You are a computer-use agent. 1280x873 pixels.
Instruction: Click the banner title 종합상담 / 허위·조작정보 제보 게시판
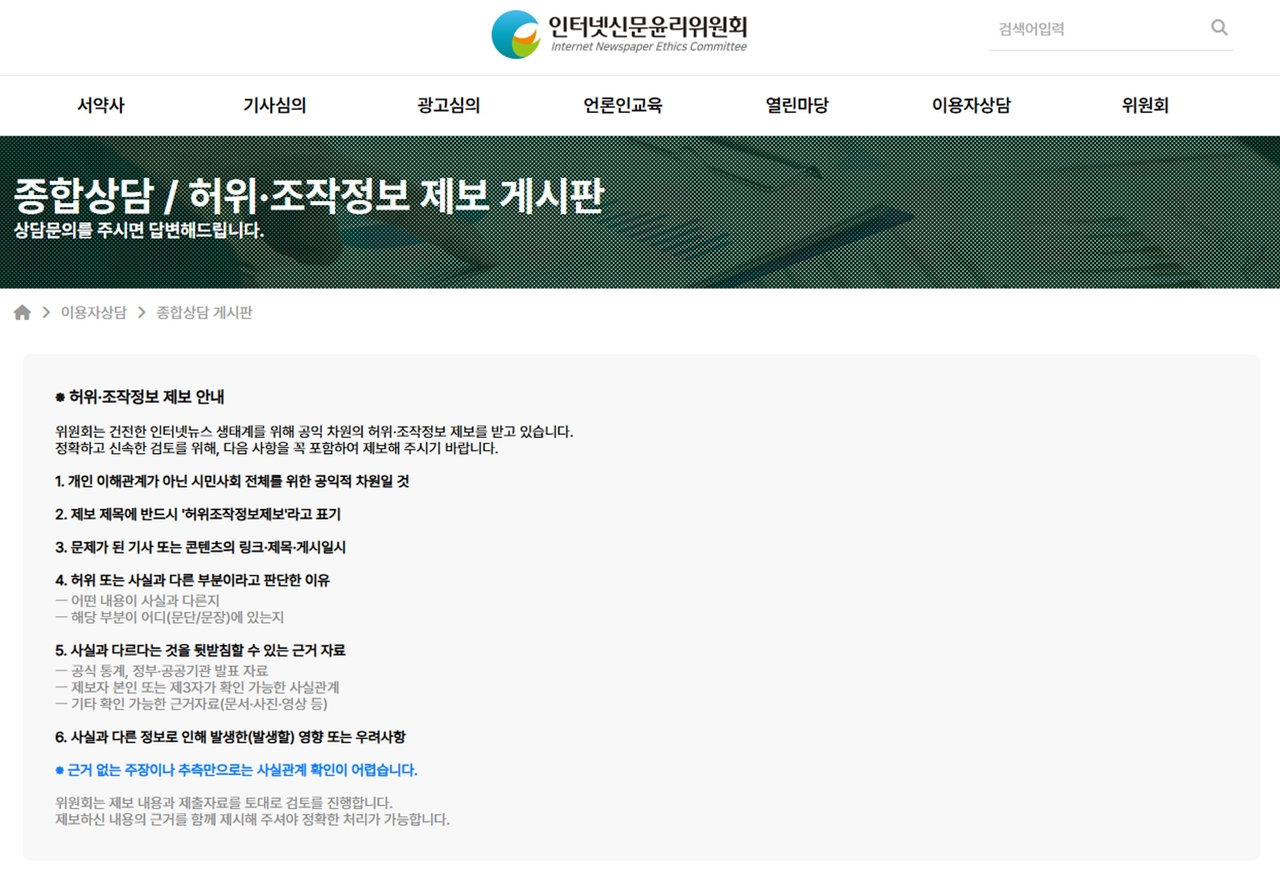(309, 196)
